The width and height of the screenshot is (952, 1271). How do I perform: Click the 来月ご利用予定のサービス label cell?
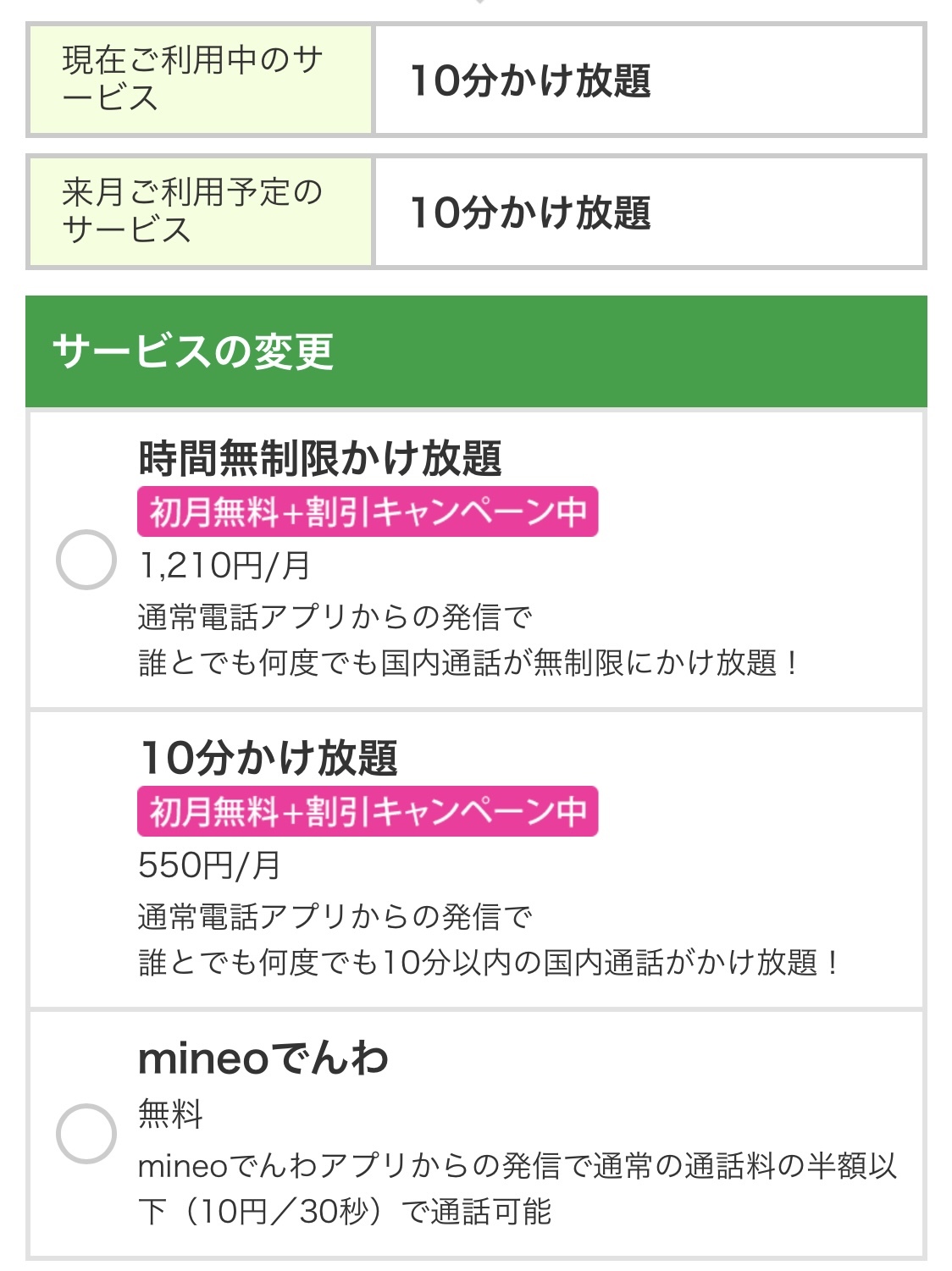click(x=201, y=212)
